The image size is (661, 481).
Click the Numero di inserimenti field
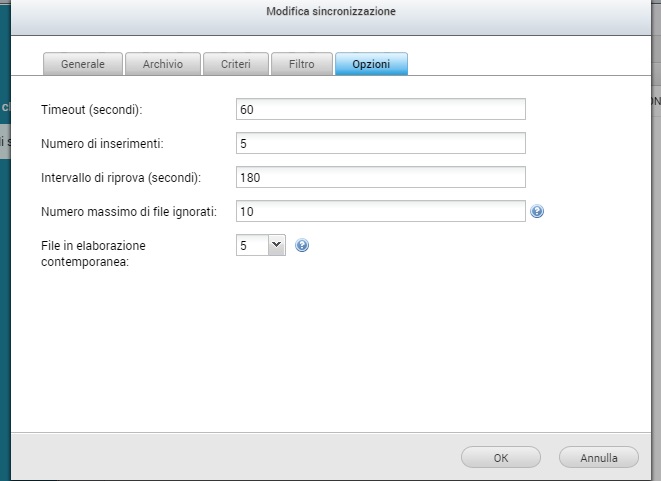click(x=381, y=143)
